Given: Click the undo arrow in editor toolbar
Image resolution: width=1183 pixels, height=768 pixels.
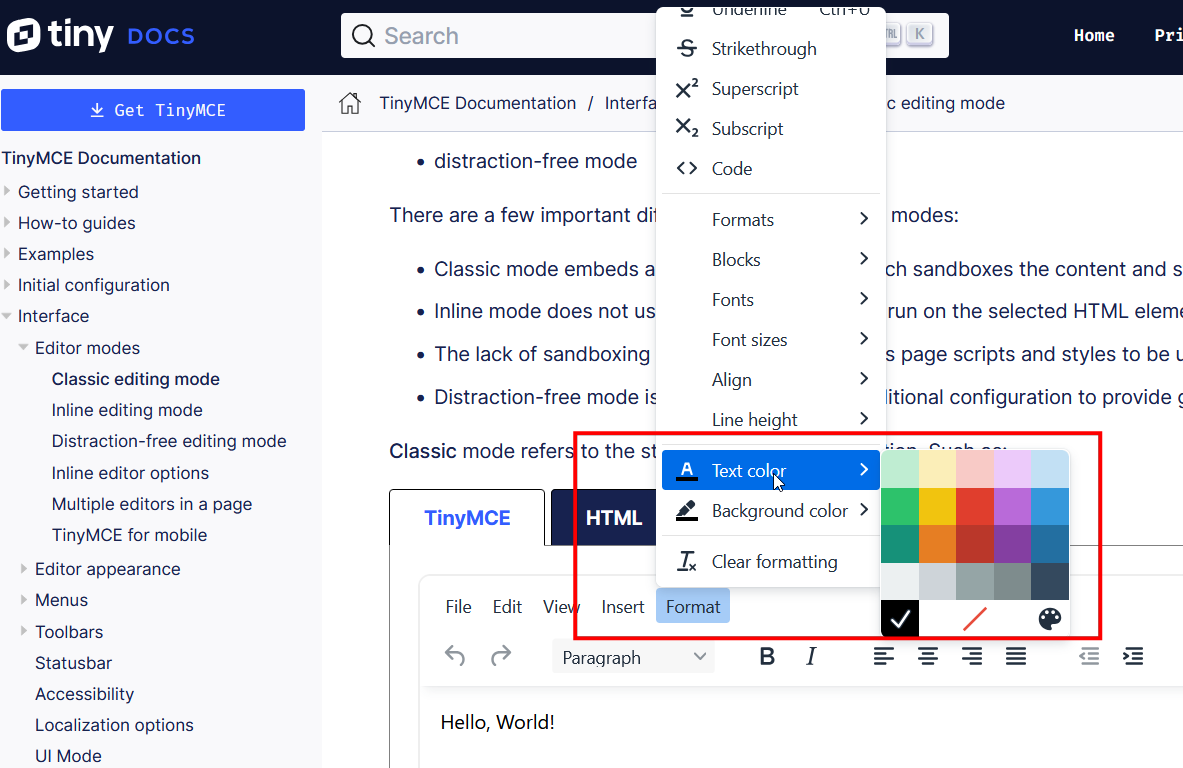Looking at the screenshot, I should (455, 656).
